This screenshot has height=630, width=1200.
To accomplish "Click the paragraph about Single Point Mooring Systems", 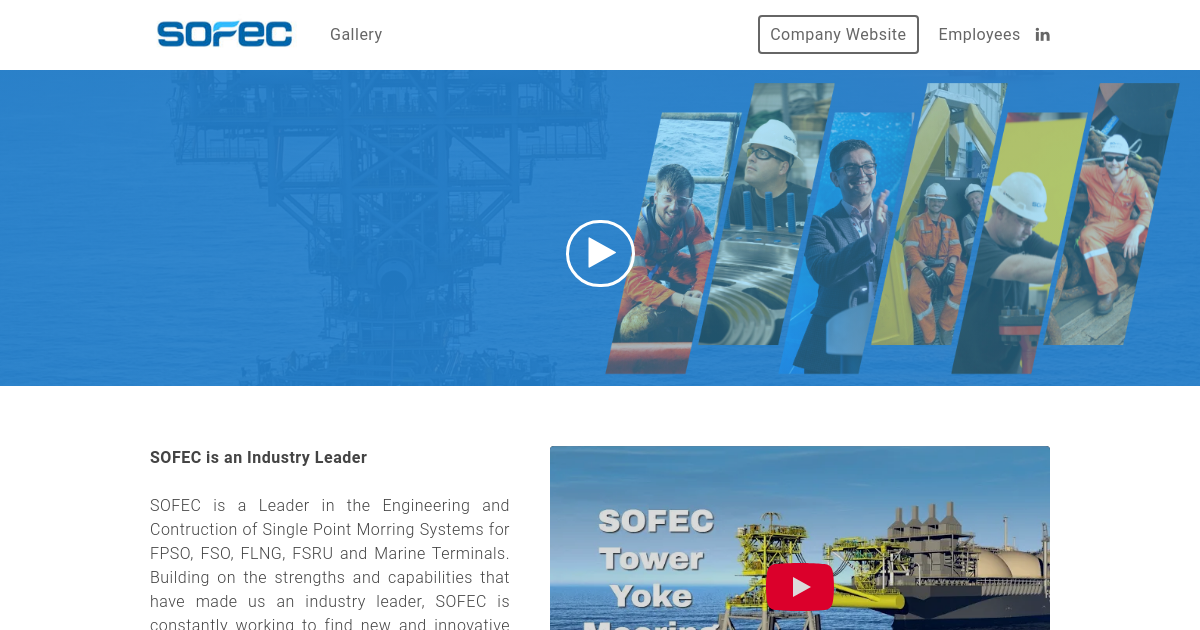I will tap(330, 565).
